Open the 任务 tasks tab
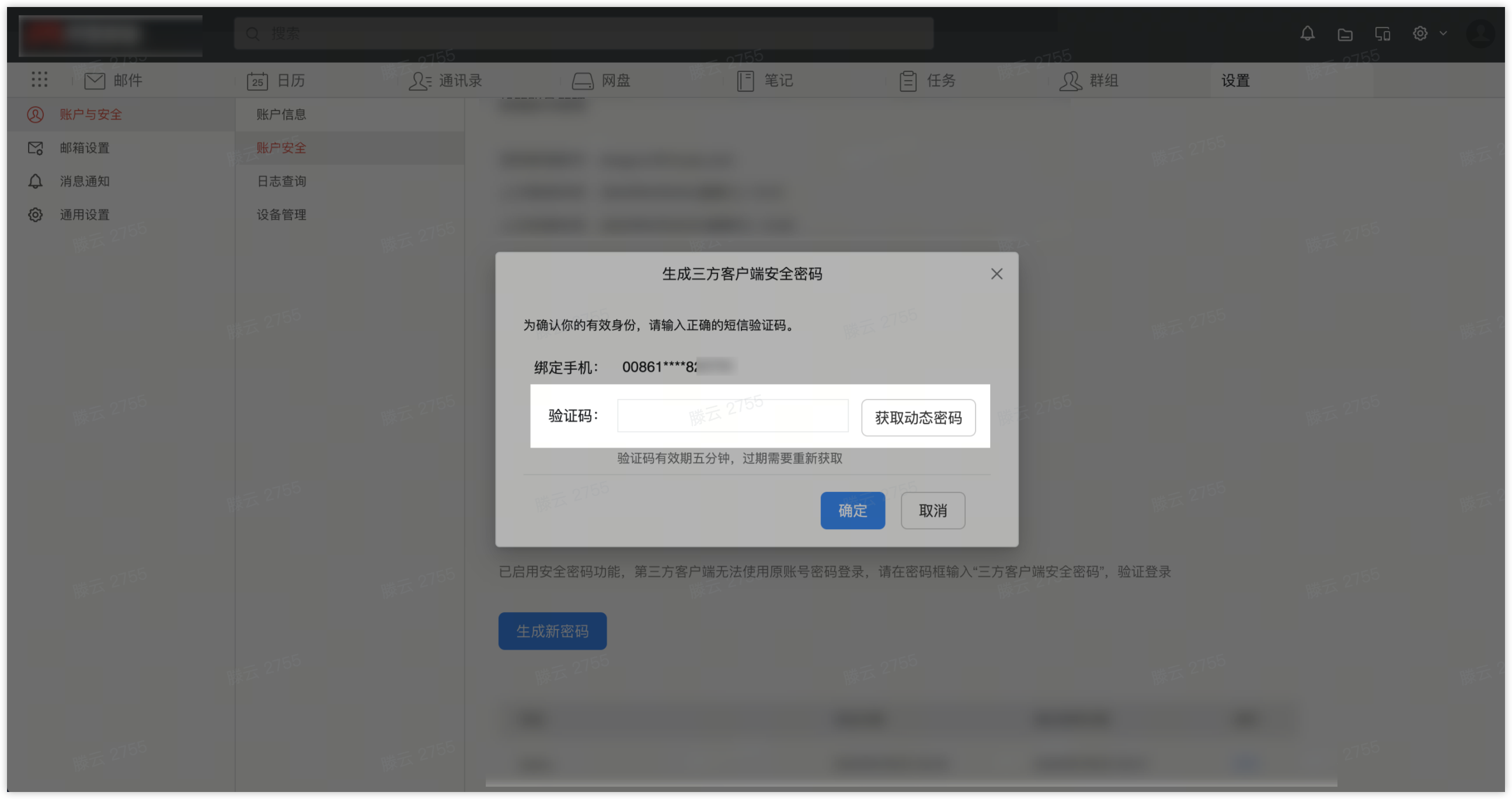Image resolution: width=1512 pixels, height=799 pixels. tap(928, 81)
